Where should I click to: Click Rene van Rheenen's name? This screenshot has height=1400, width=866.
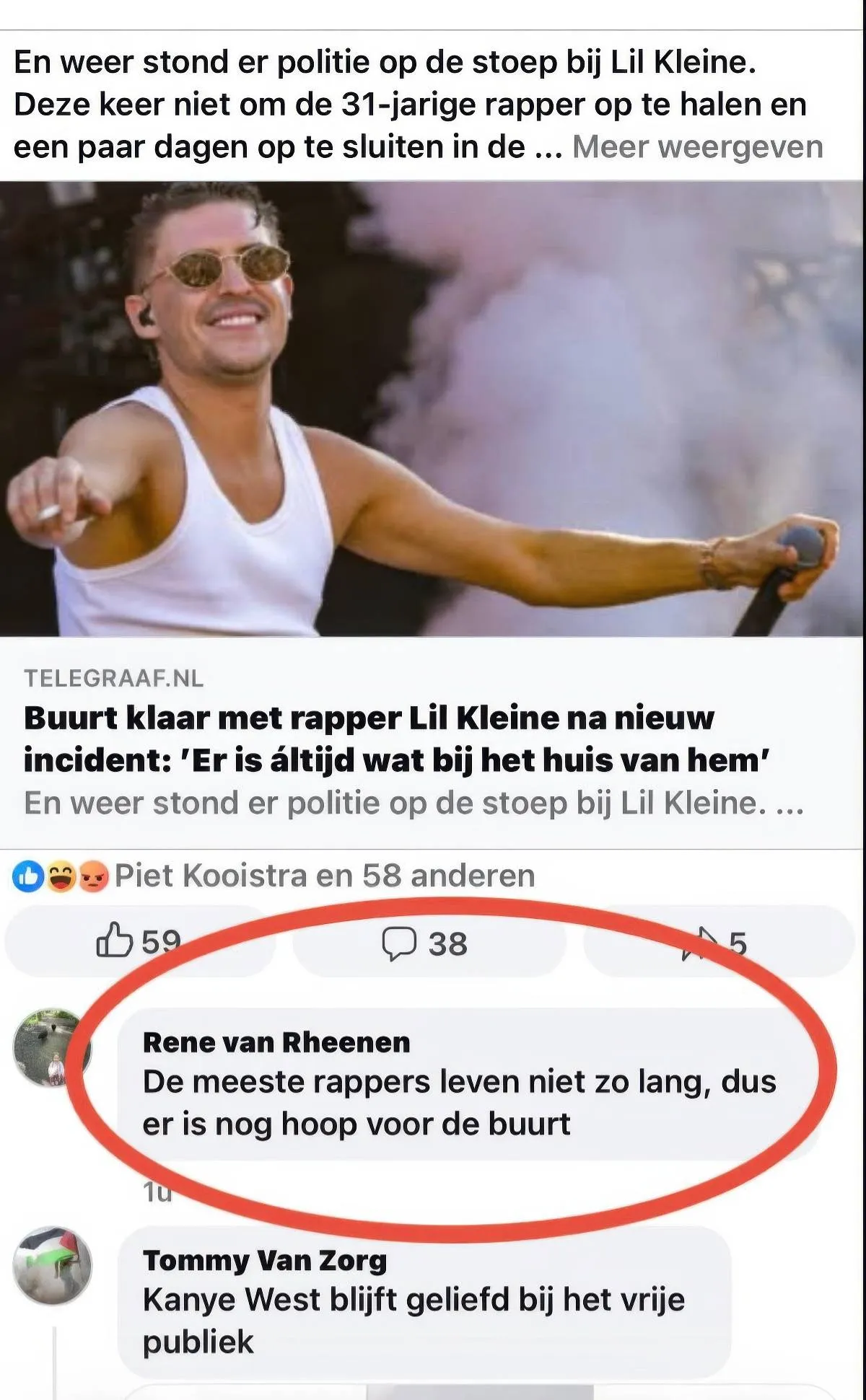tap(276, 1042)
